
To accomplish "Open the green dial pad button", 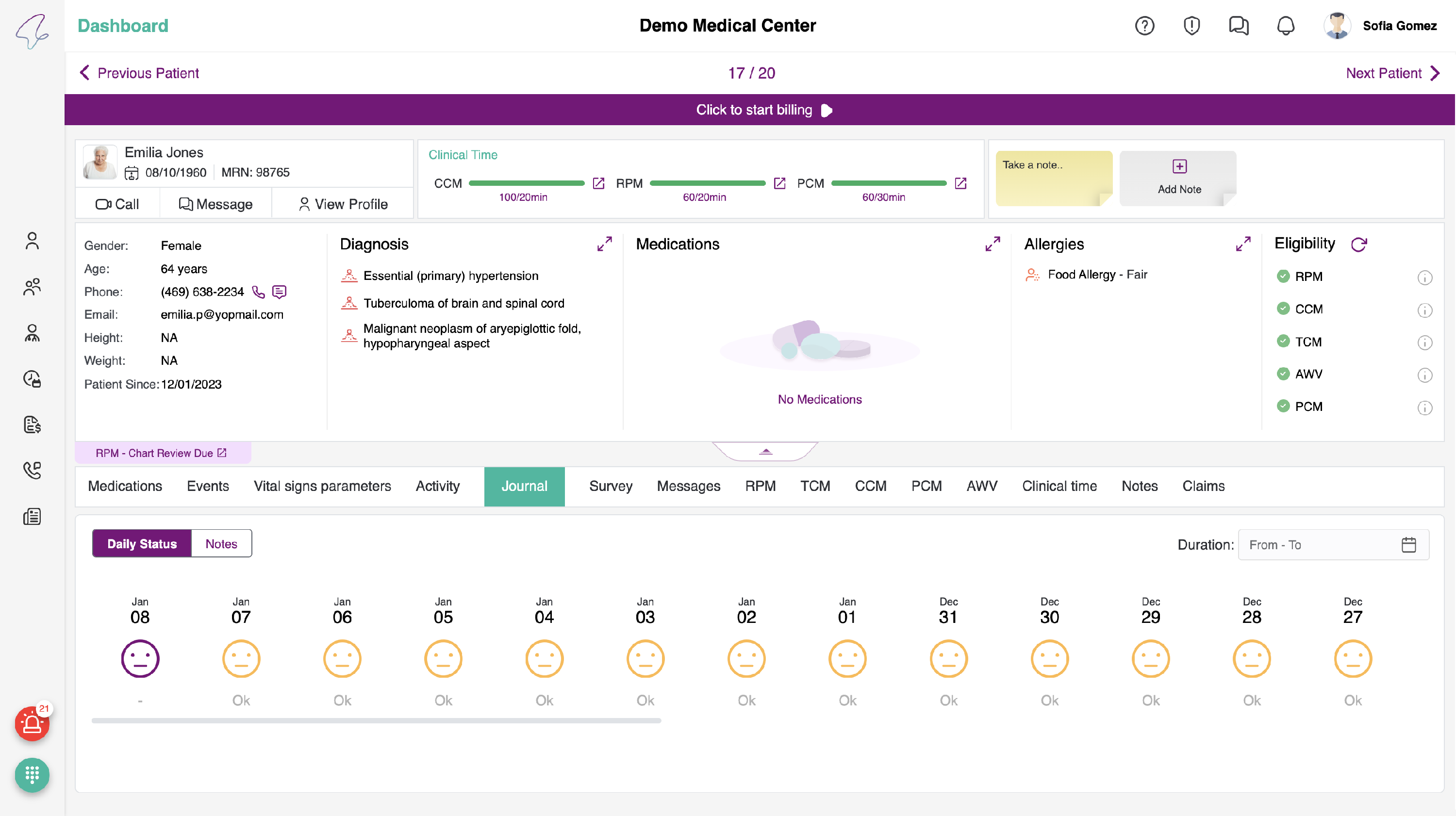I will point(32,774).
